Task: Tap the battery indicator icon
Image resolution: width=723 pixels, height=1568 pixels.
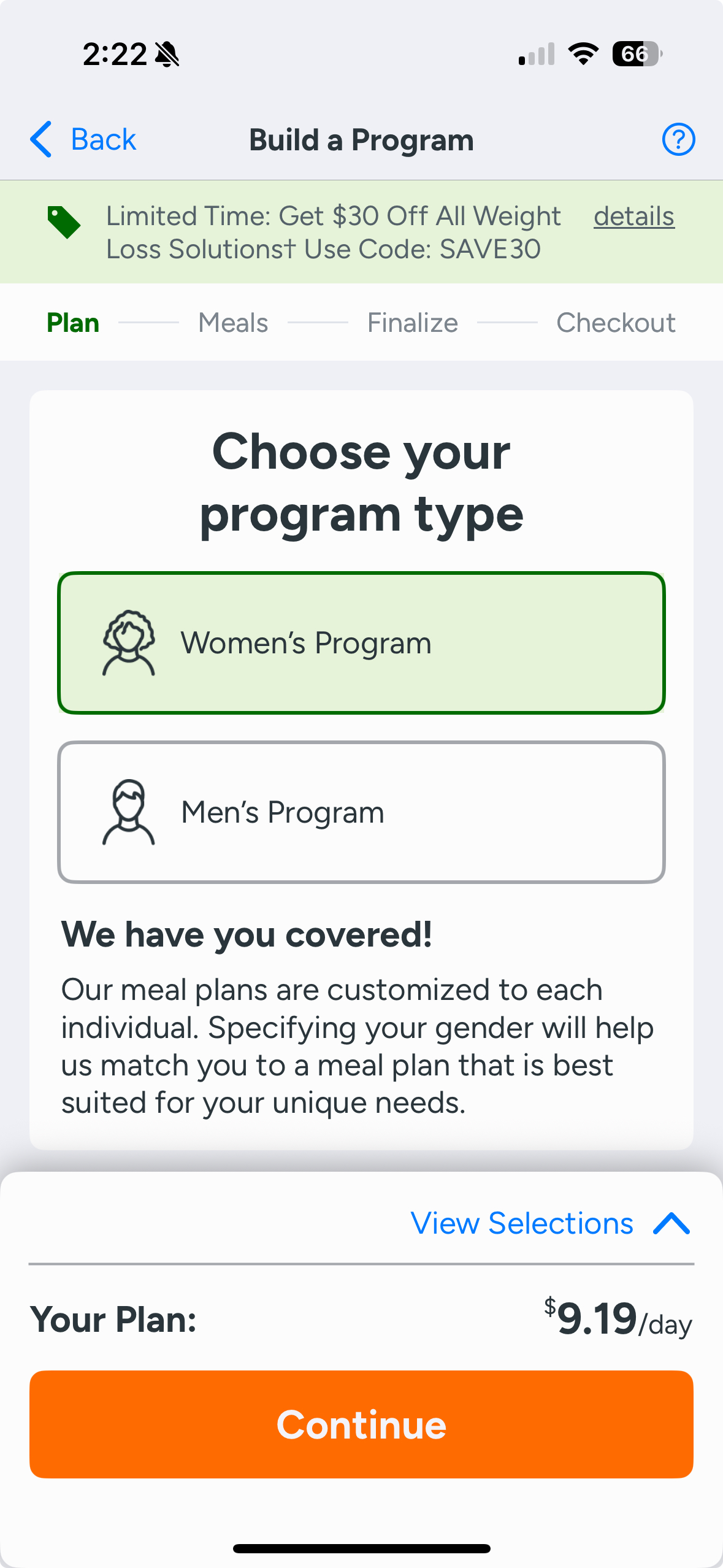Action: pyautogui.click(x=637, y=54)
